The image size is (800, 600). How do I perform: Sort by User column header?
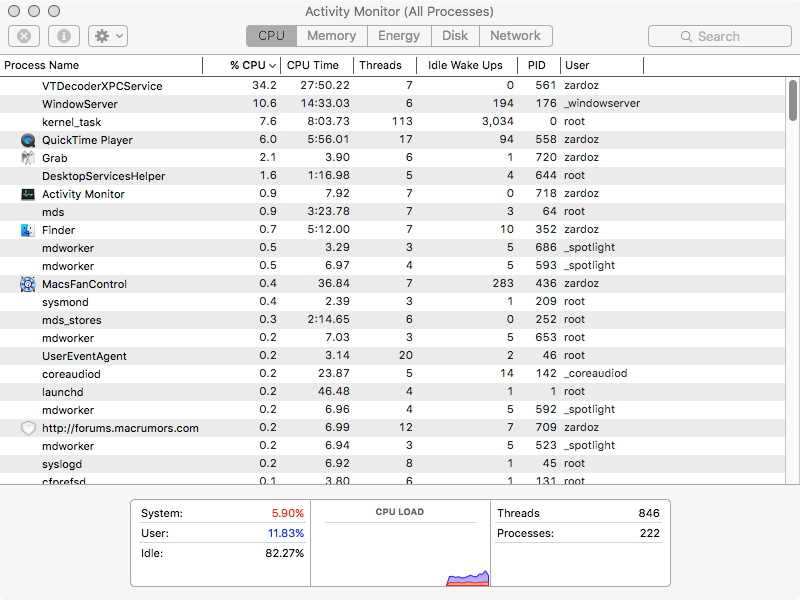tap(602, 65)
